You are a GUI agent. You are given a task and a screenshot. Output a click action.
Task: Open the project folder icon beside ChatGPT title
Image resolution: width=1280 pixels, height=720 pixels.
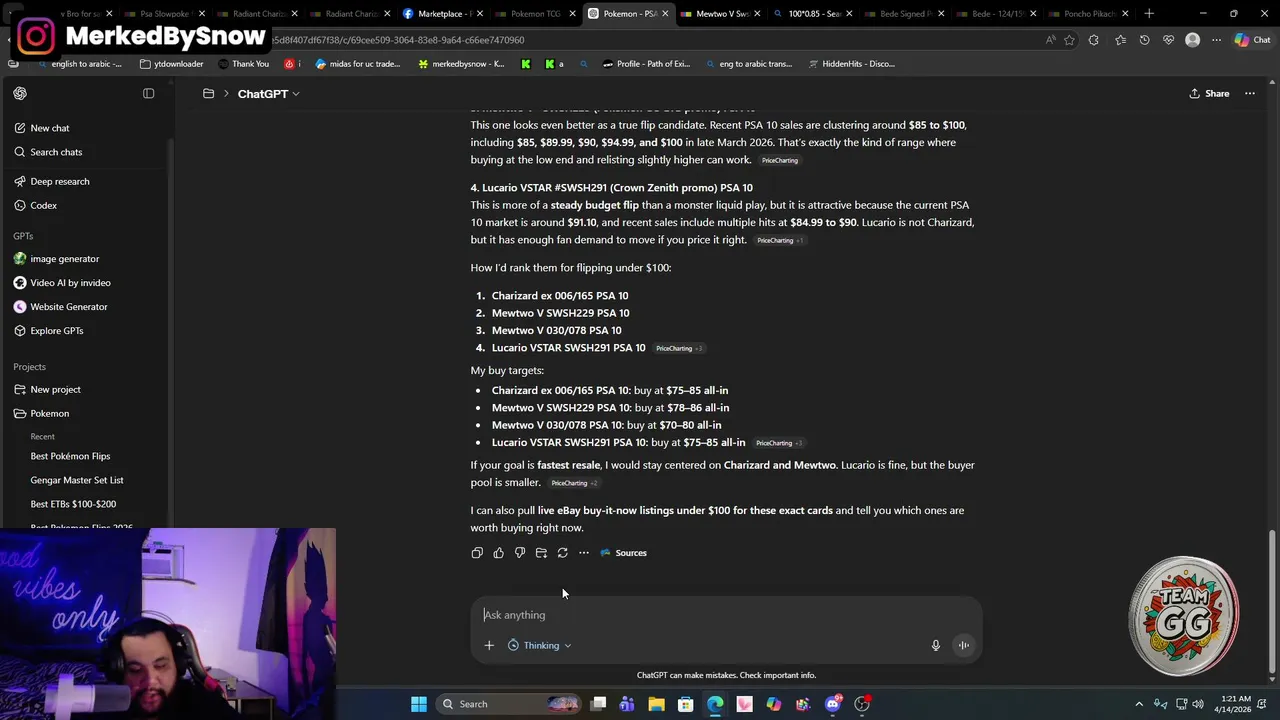pyautogui.click(x=208, y=93)
